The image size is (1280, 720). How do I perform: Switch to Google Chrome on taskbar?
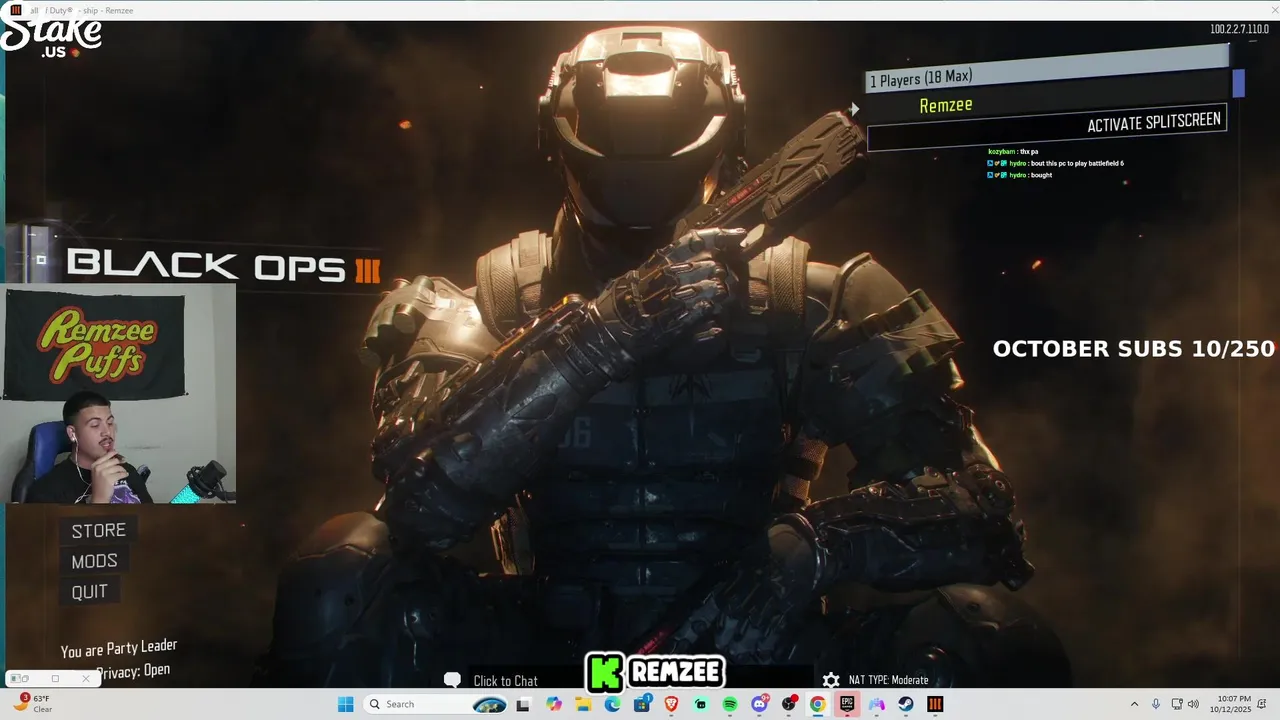tap(818, 704)
